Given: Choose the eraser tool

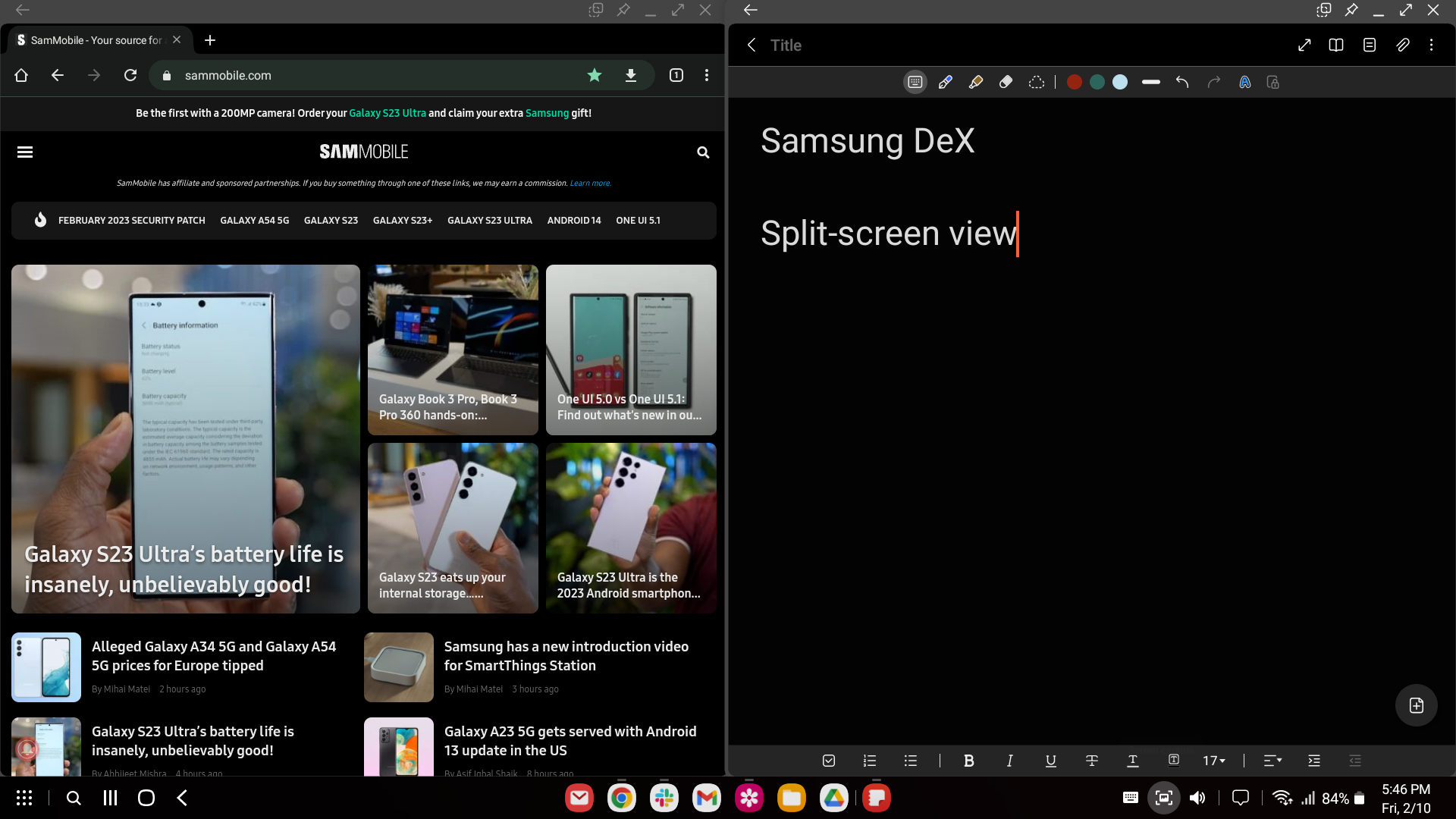Looking at the screenshot, I should coord(1006,83).
